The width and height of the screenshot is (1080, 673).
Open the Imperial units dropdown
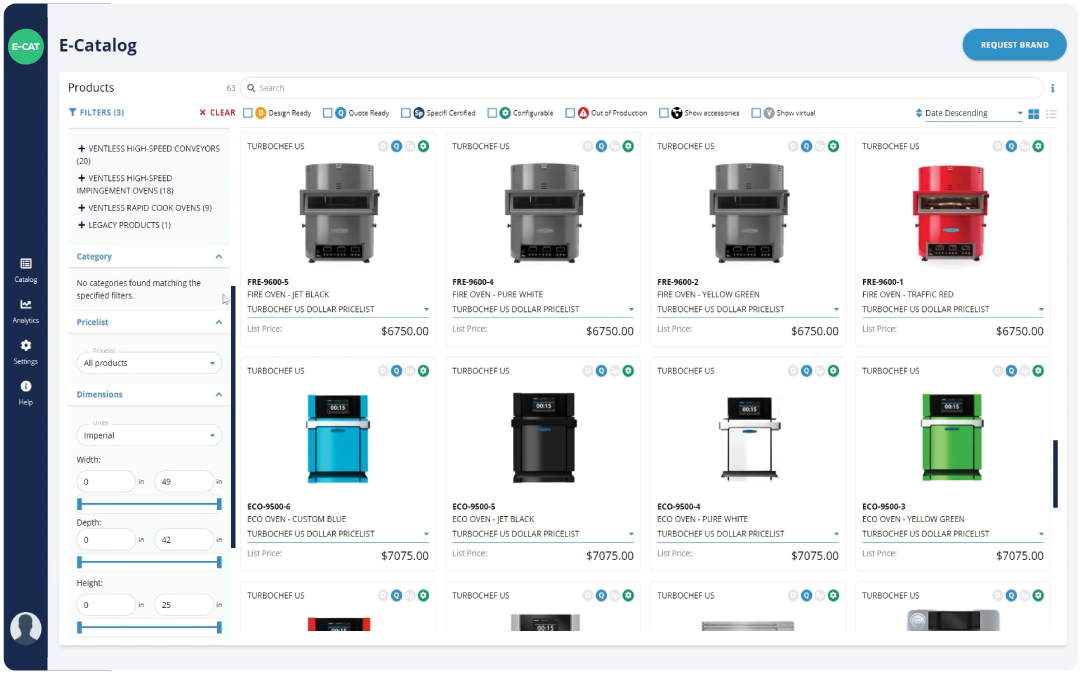(149, 435)
